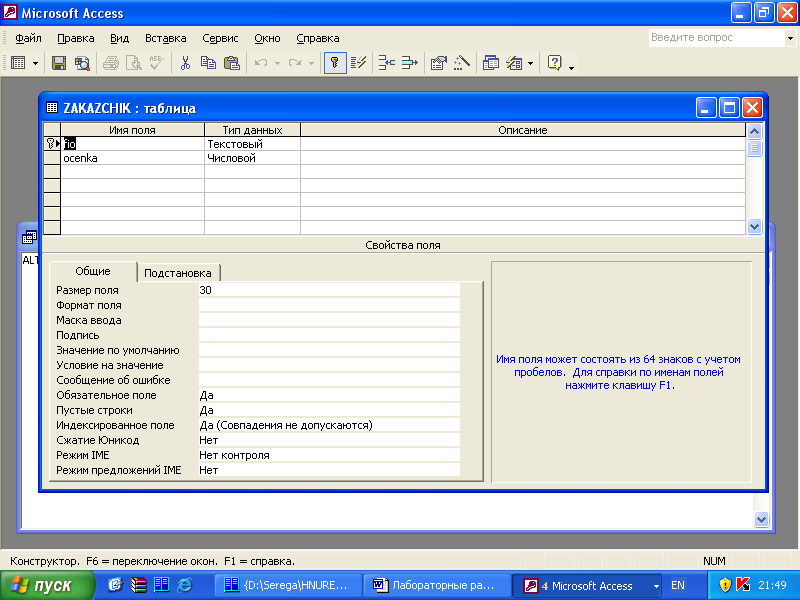Expand the help question box dropdown
800x600 pixels.
(790, 38)
